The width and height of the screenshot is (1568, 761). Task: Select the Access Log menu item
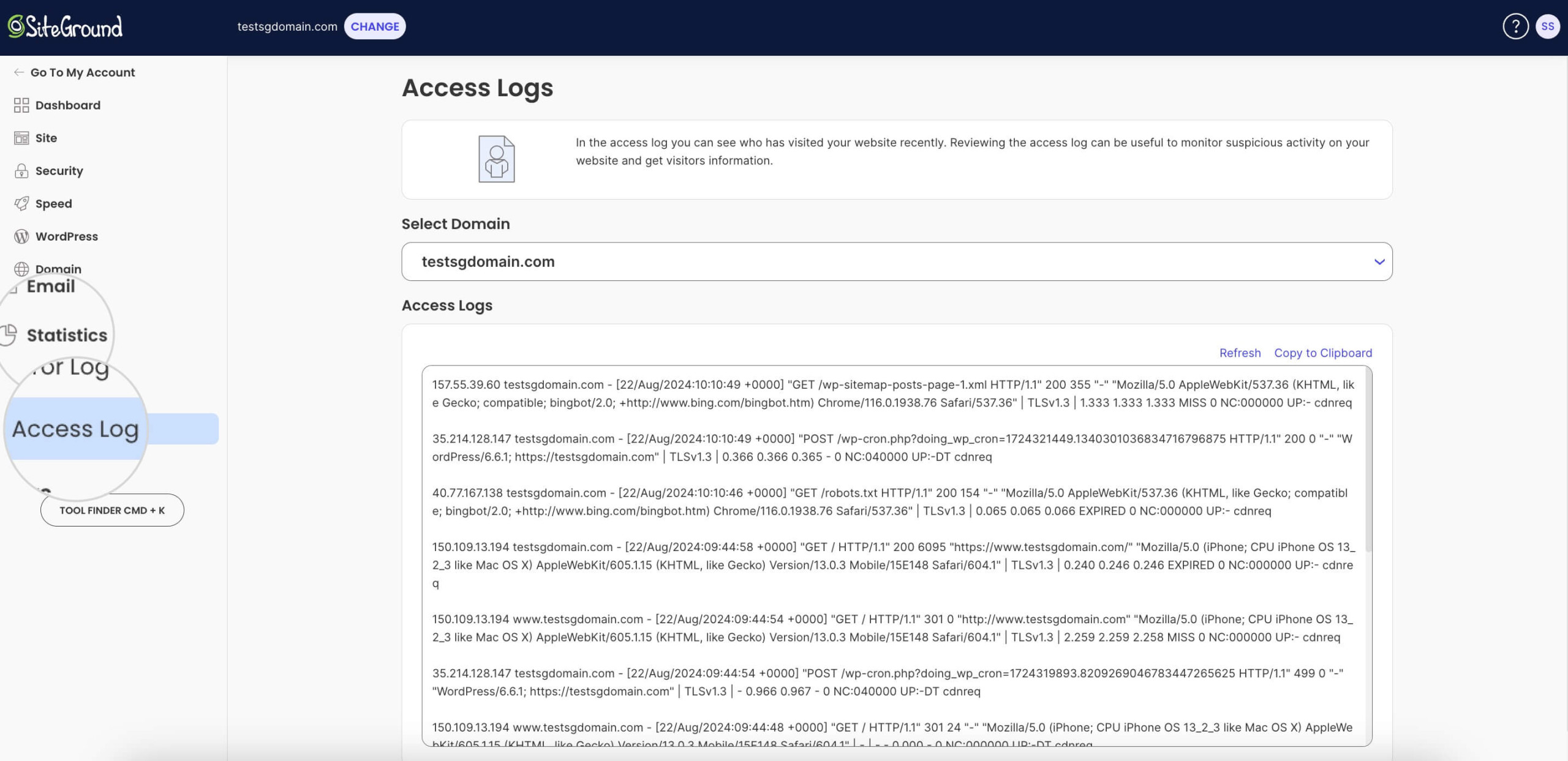tap(76, 428)
